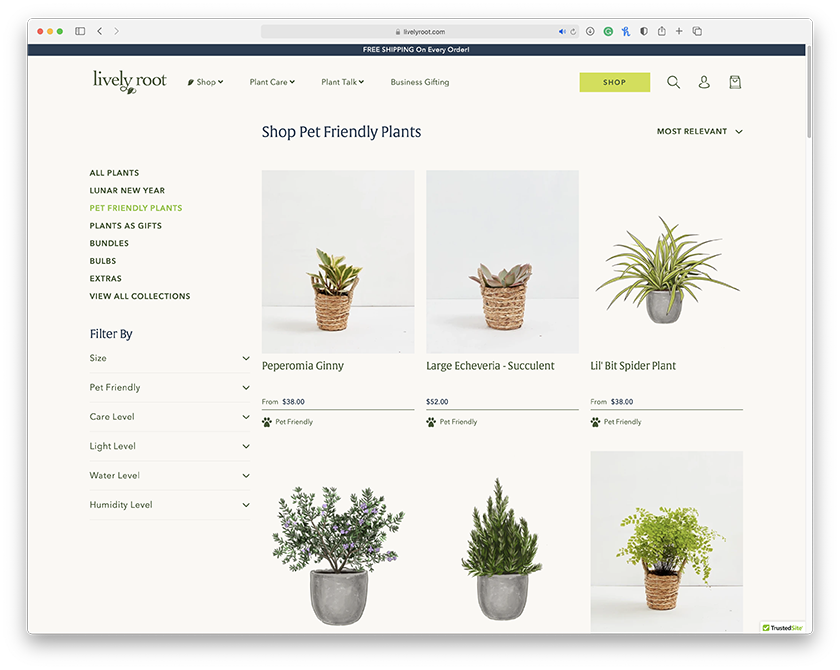Expand the Size filter
The image size is (840, 670).
pyautogui.click(x=170, y=358)
